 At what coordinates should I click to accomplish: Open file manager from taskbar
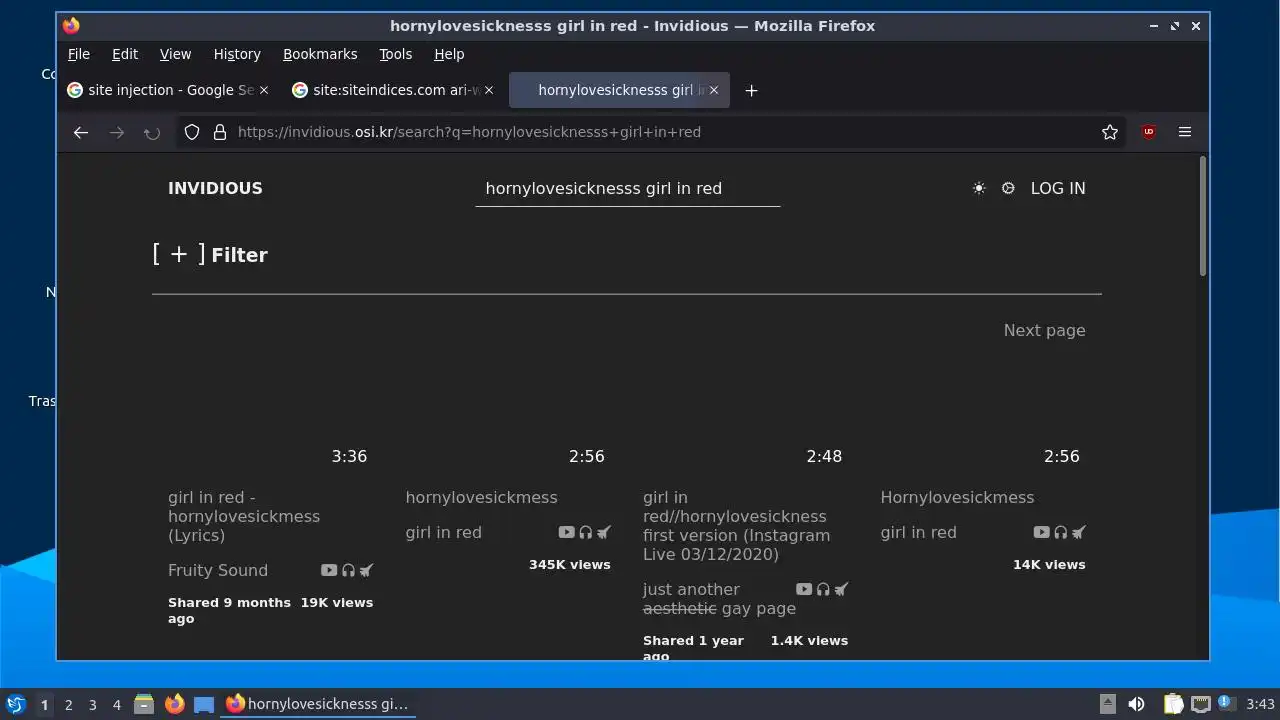[144, 704]
